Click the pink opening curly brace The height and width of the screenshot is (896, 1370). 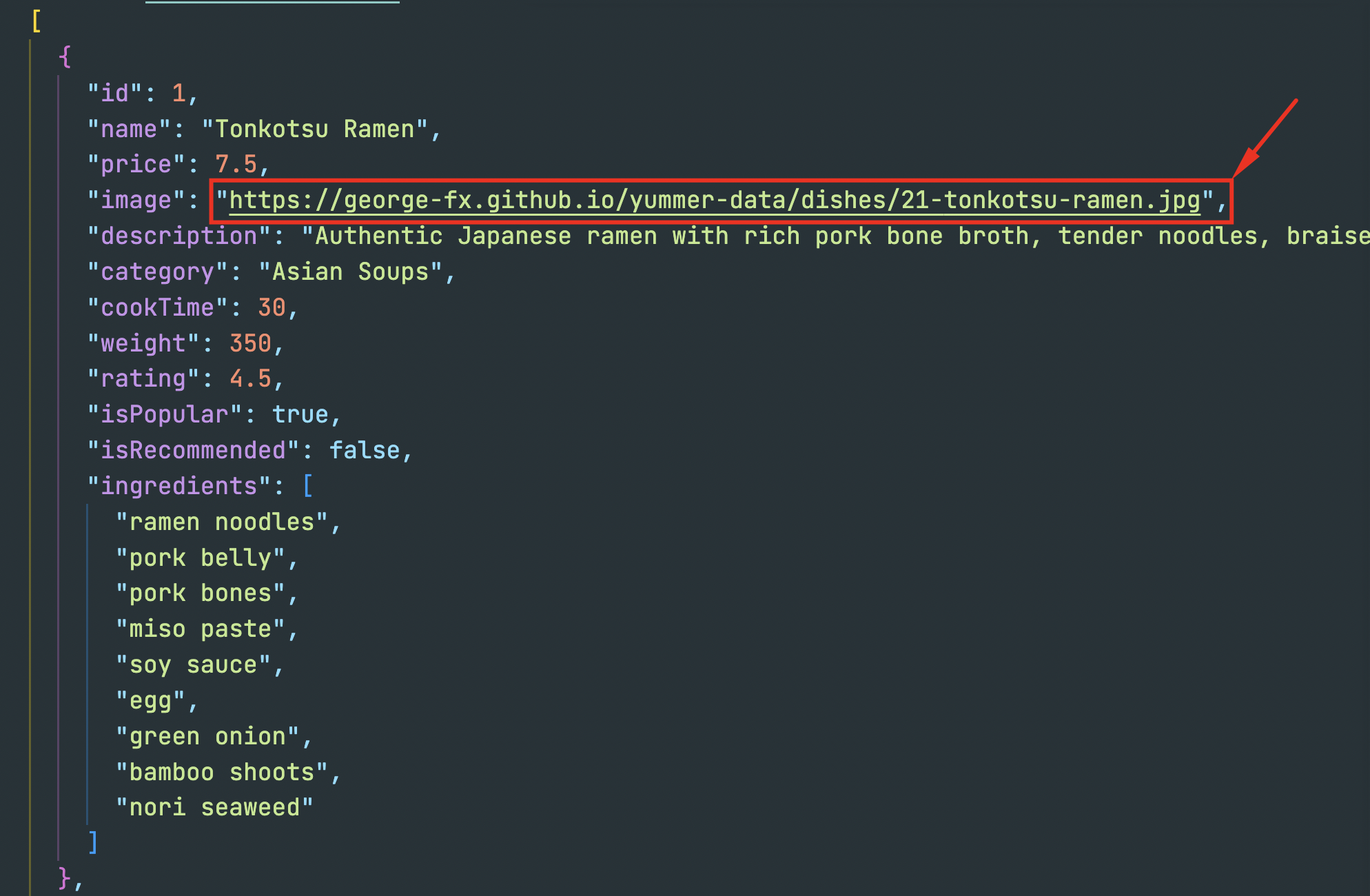coord(65,57)
